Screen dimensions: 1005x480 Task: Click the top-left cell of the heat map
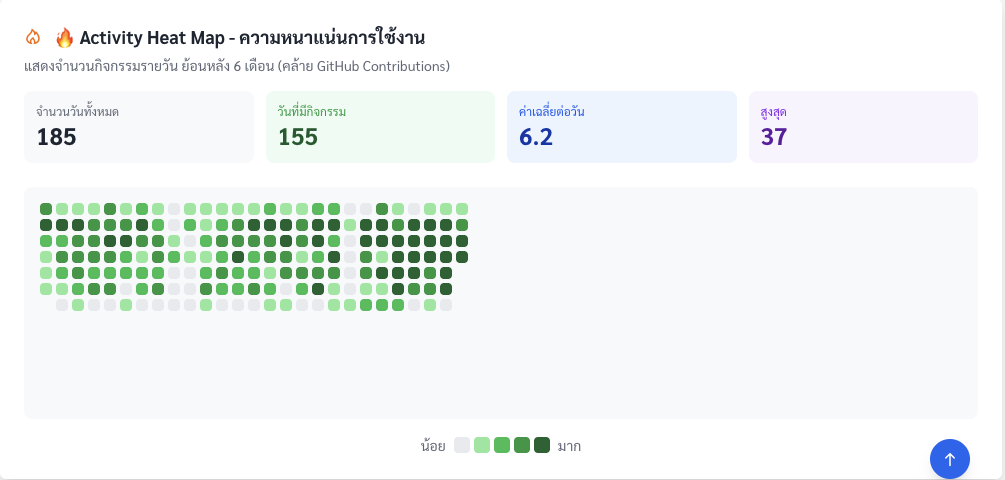pyautogui.click(x=46, y=209)
